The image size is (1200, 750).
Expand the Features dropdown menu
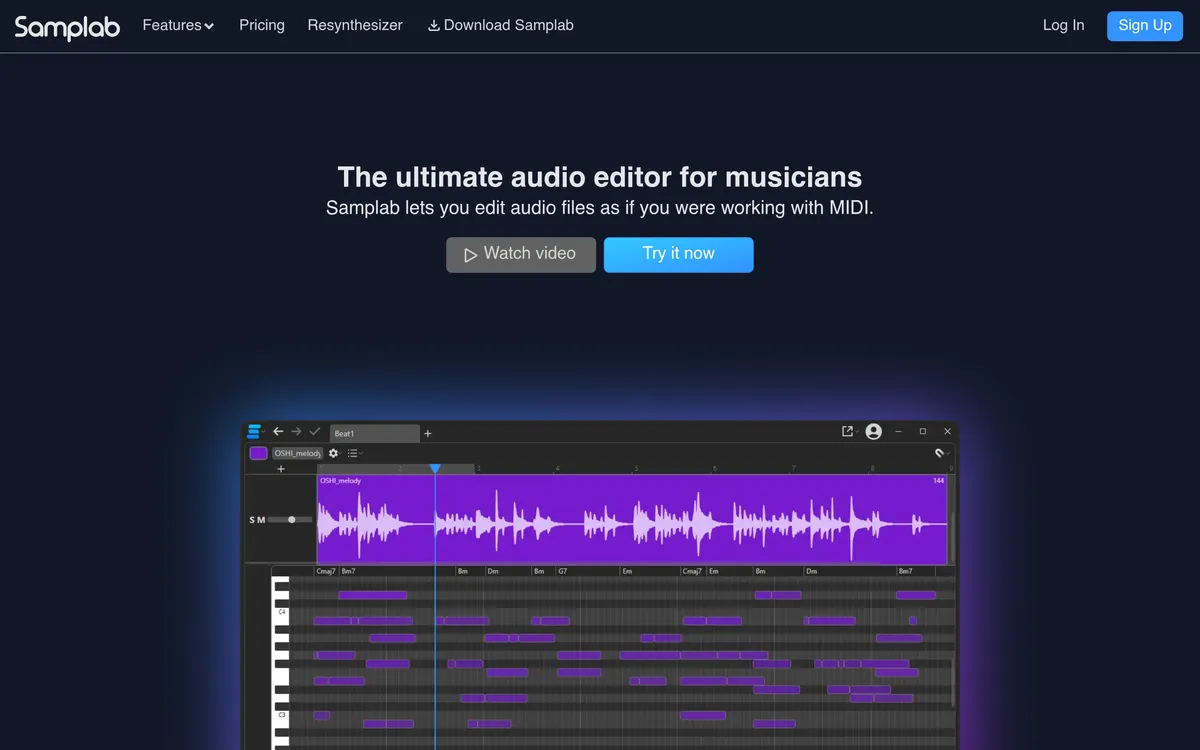pos(178,26)
